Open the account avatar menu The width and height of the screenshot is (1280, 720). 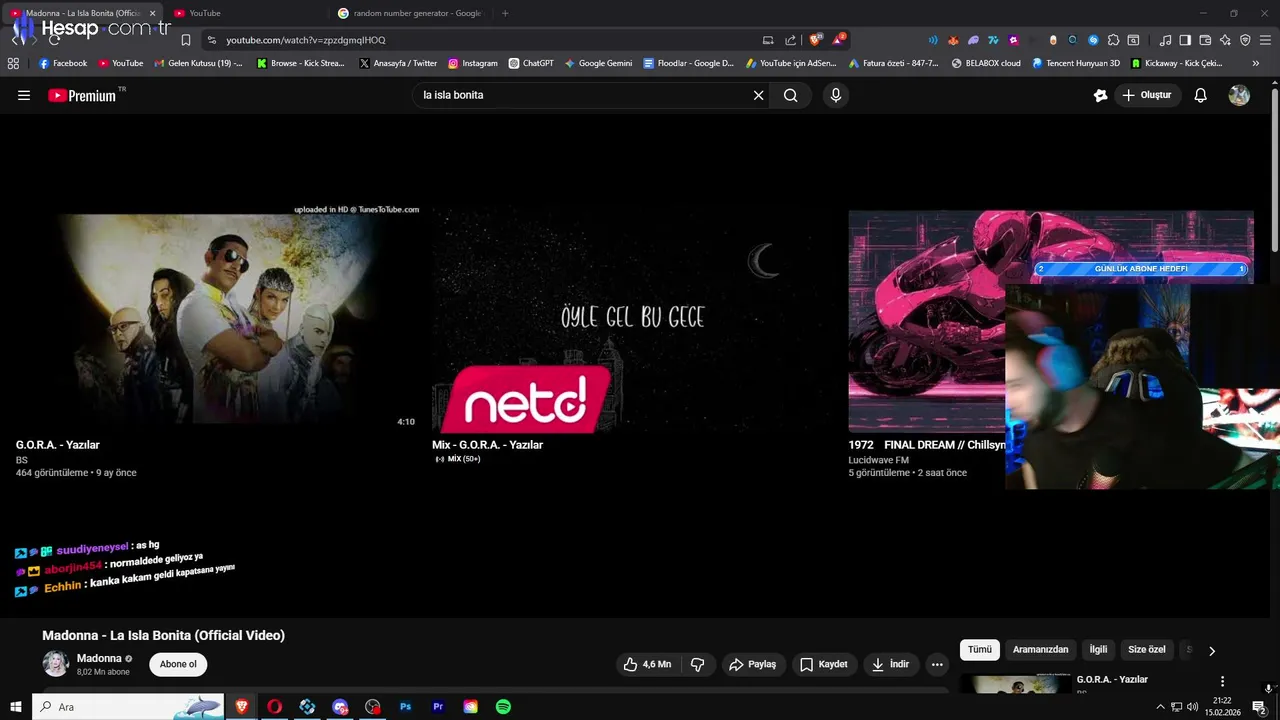(1239, 96)
